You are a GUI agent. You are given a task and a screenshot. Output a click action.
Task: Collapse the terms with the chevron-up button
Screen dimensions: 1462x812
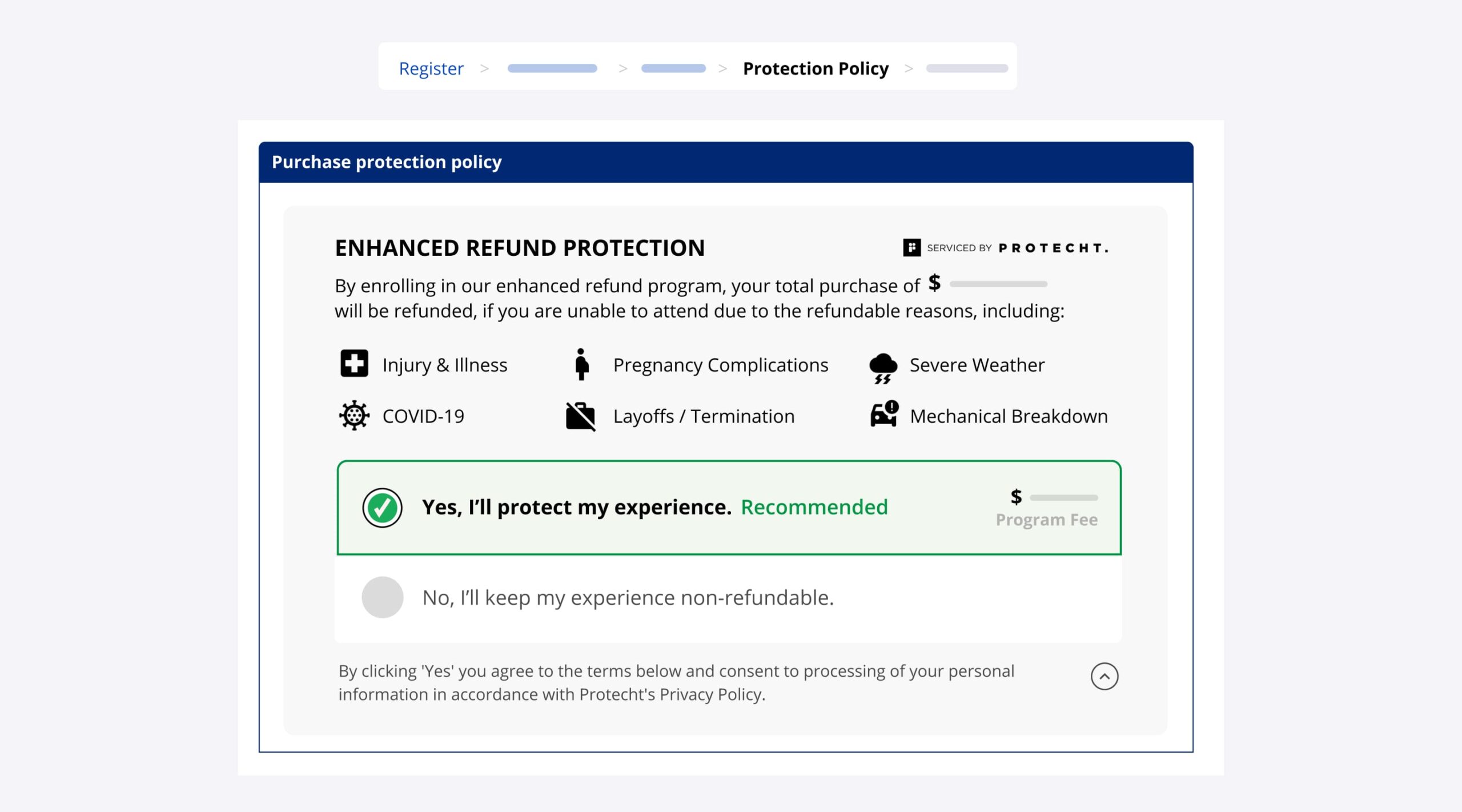coord(1104,677)
